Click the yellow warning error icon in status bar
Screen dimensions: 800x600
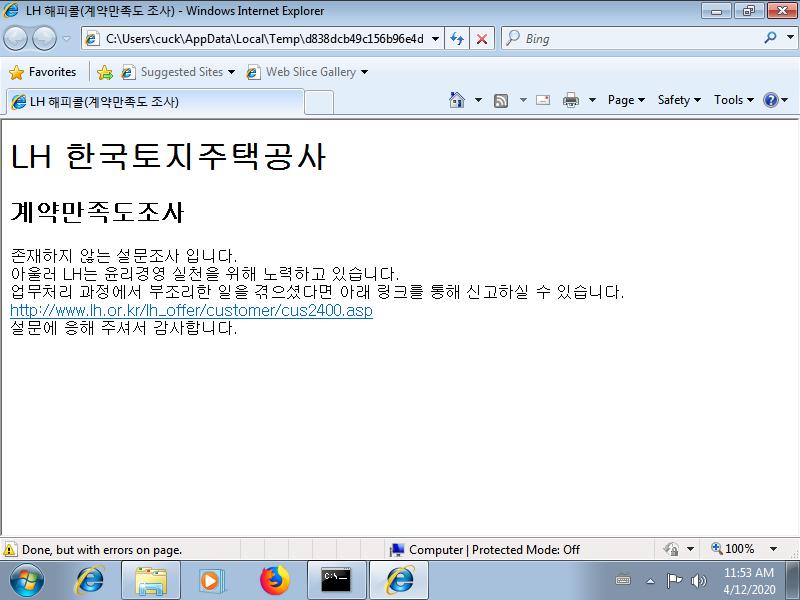[x=10, y=549]
